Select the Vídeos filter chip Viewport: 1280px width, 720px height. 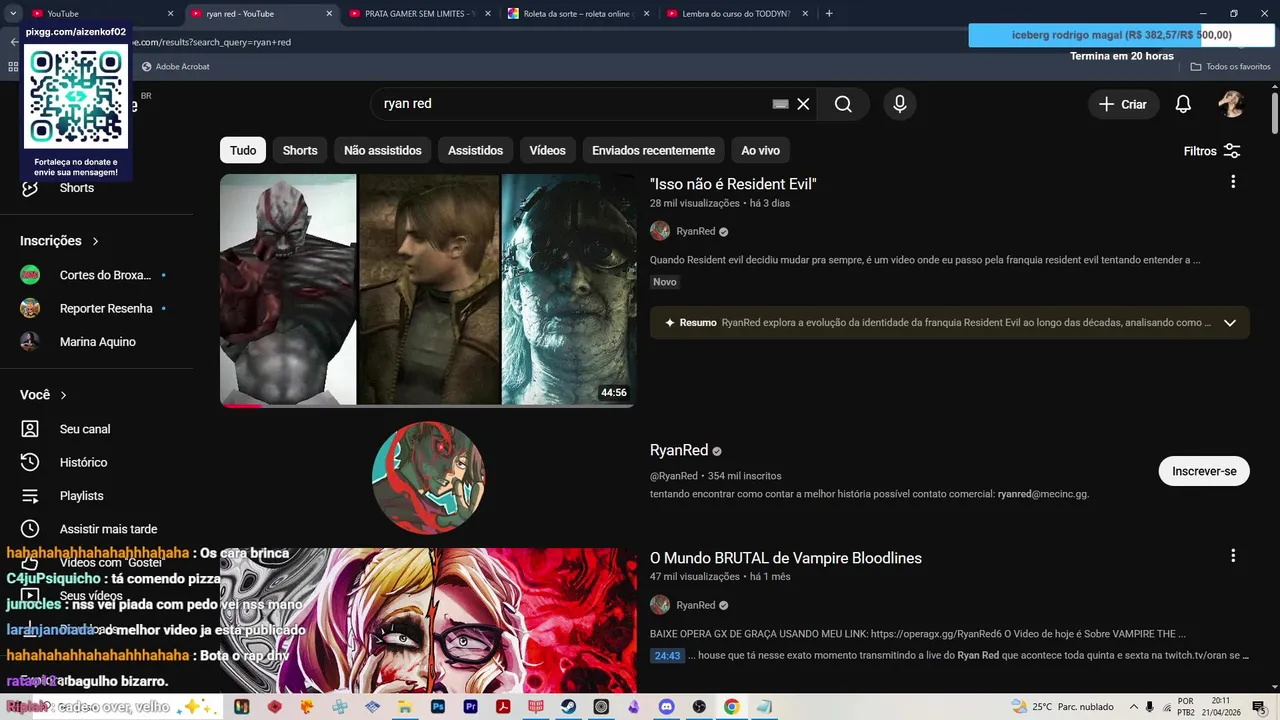pyautogui.click(x=547, y=150)
